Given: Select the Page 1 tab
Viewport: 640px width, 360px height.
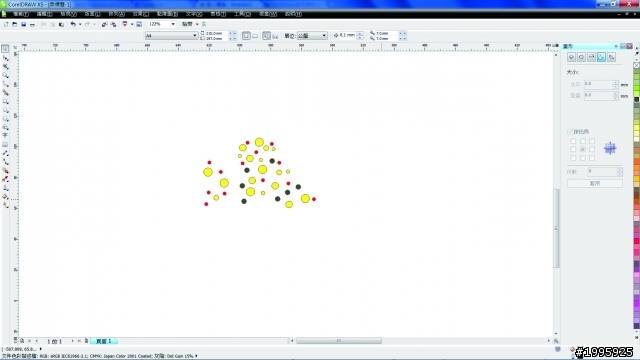Looking at the screenshot, I should point(104,341).
